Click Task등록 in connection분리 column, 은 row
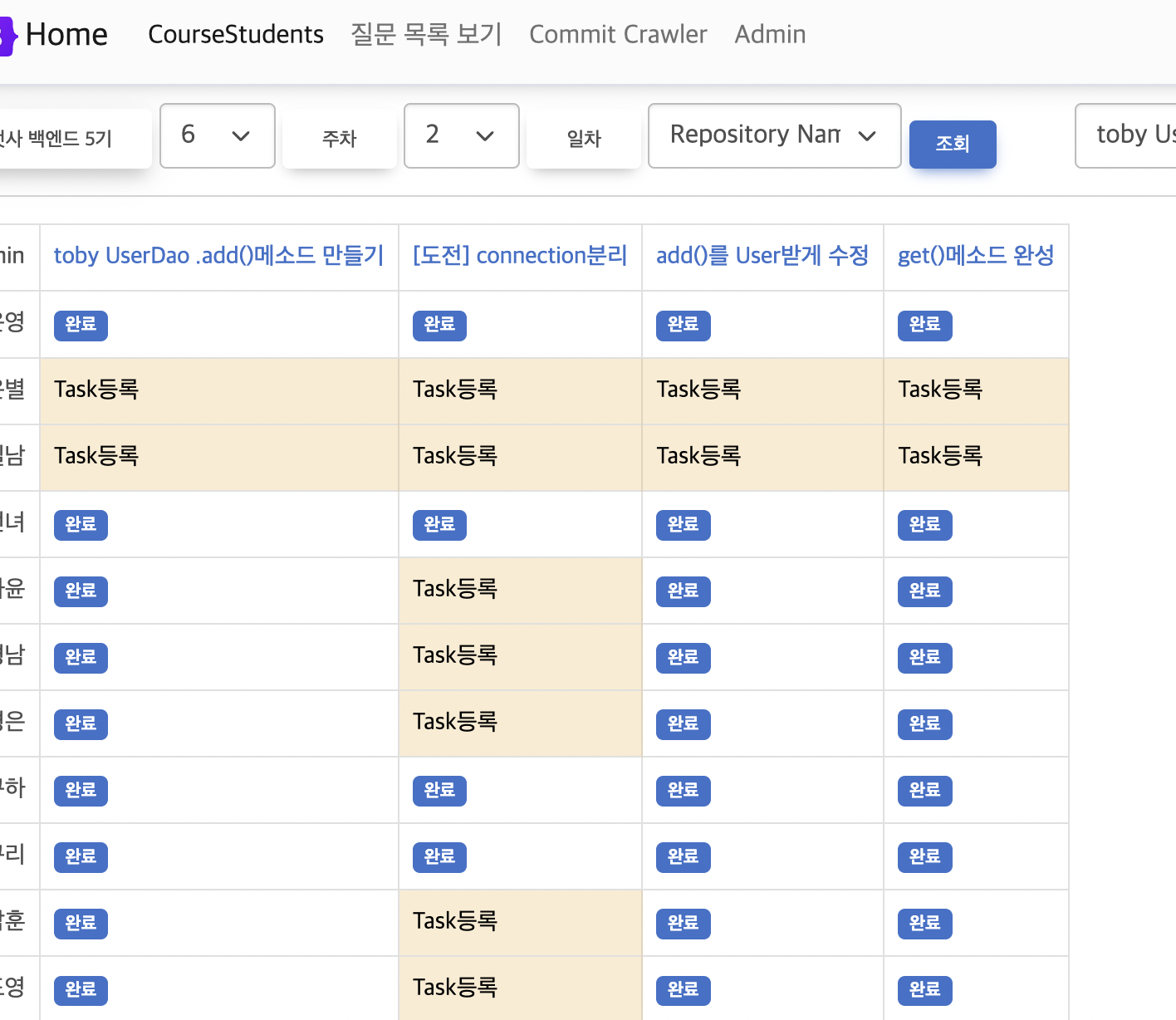The image size is (1176, 1020). point(455,722)
